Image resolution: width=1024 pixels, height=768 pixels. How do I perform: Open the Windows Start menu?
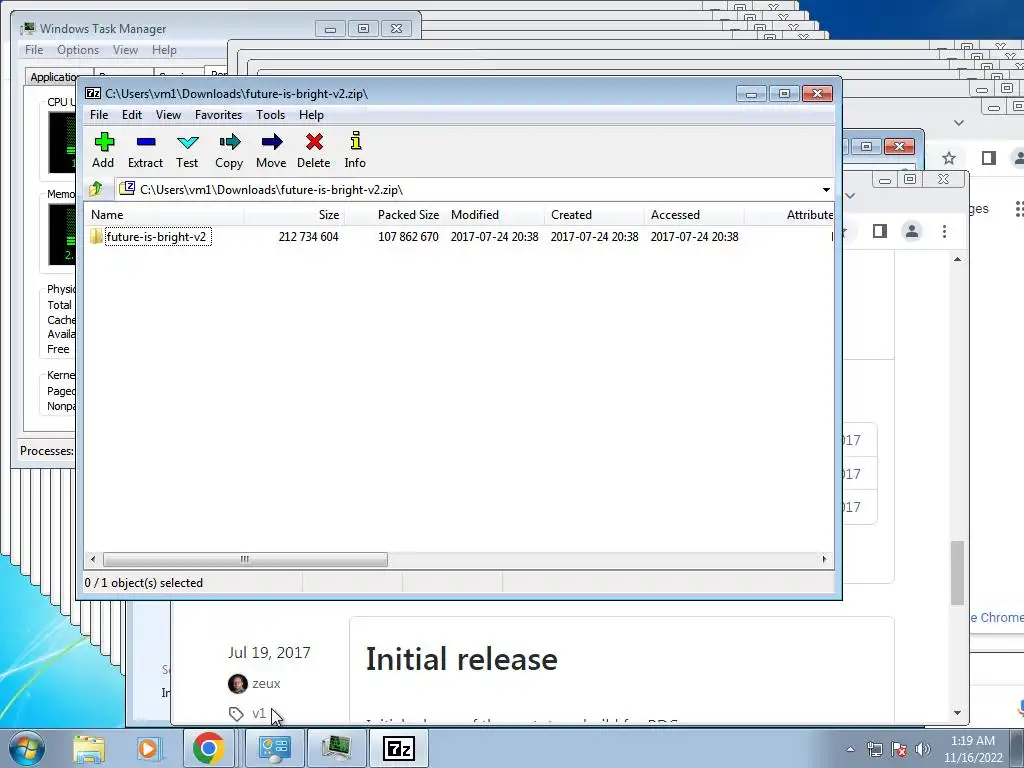pos(27,748)
